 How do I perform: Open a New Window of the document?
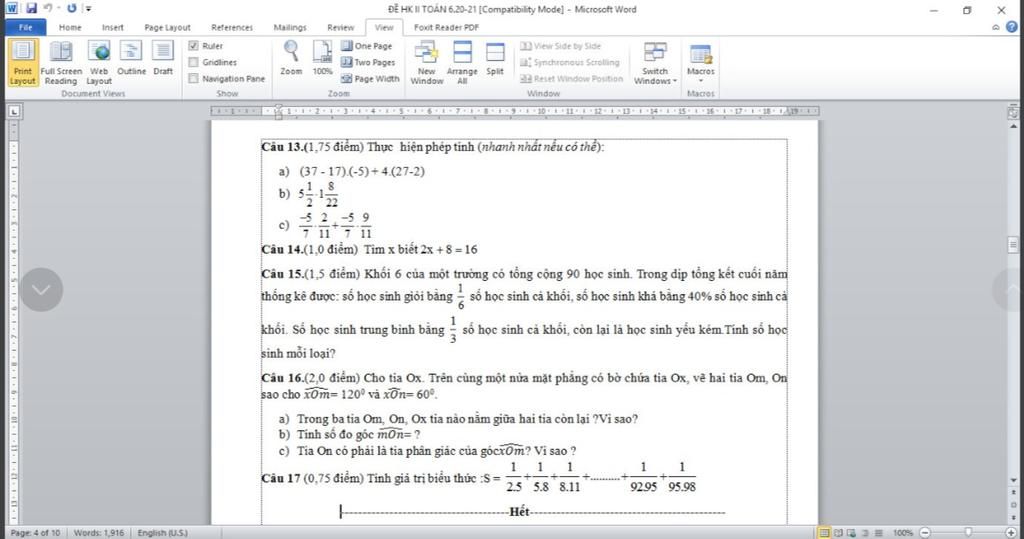point(426,63)
